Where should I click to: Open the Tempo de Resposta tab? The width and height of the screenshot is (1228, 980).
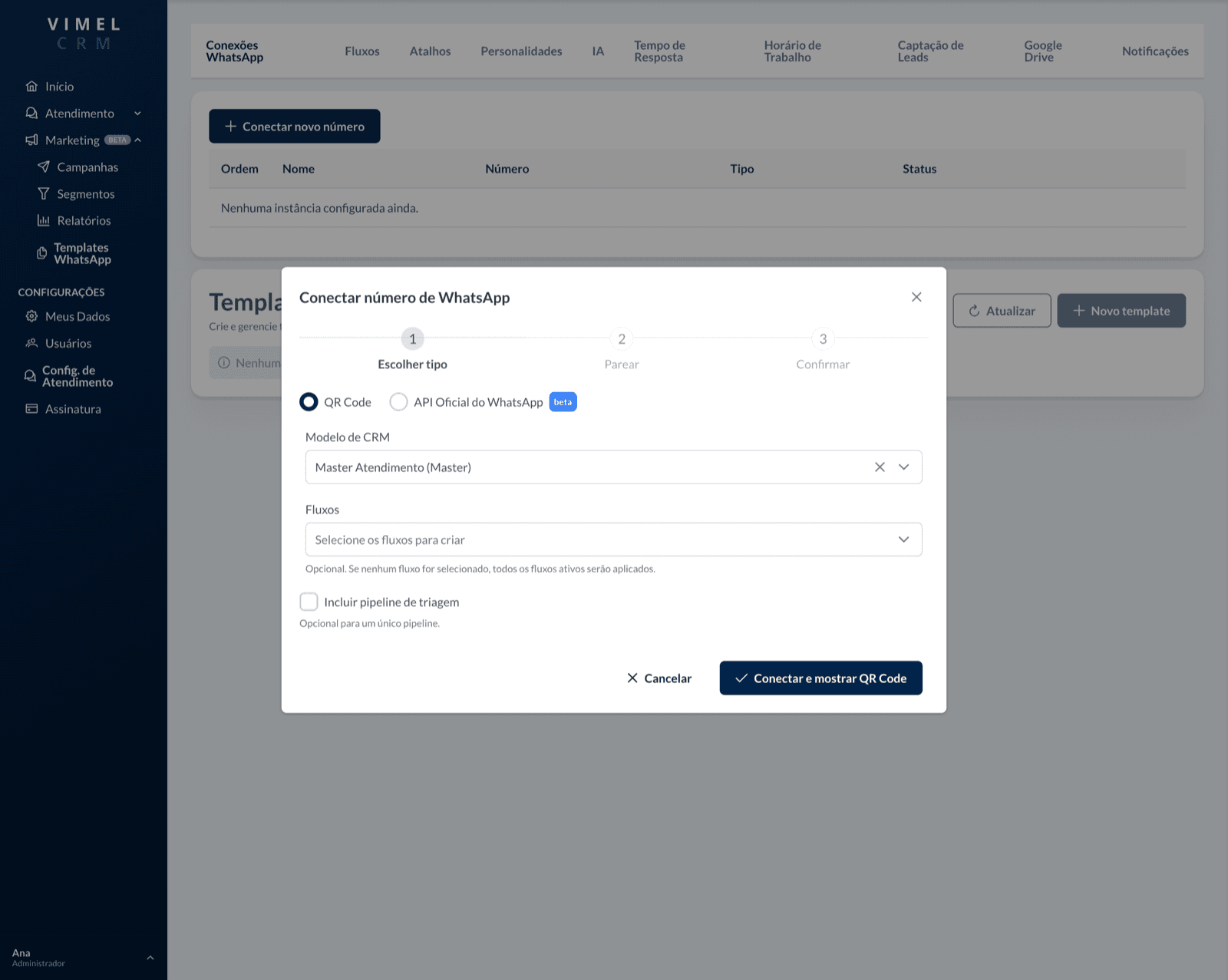[x=659, y=51]
